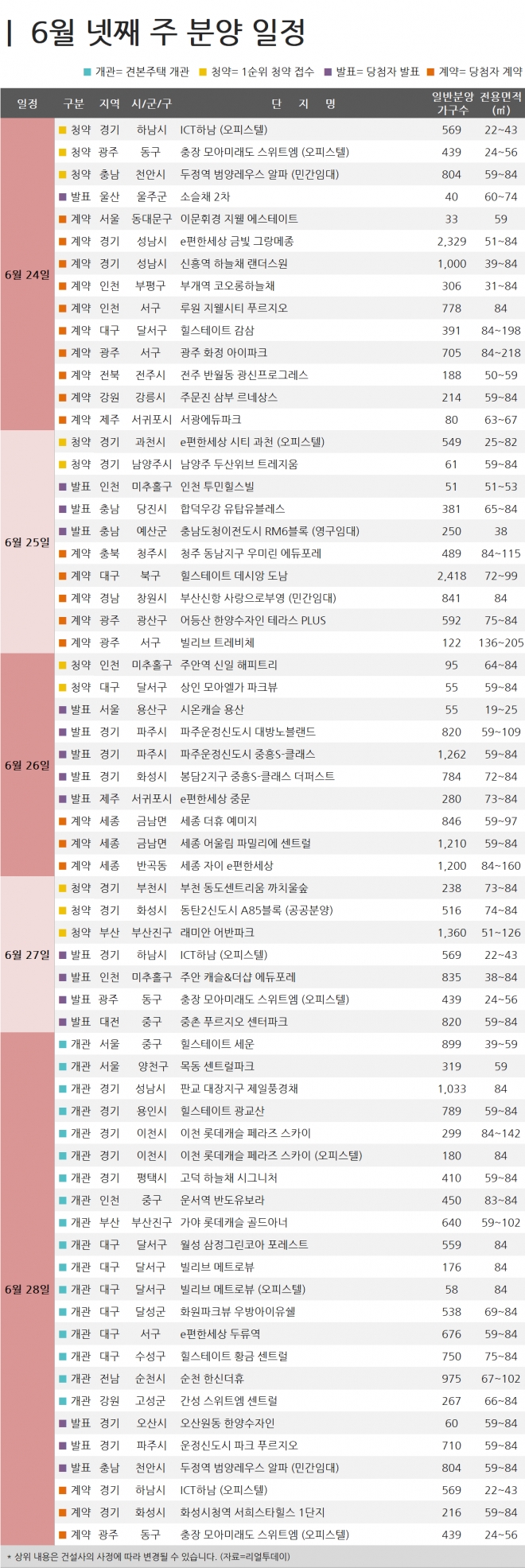Viewport: 525px width, 1568px height.
Task: Click '빌리브 트레비체' complex name
Action: (x=217, y=642)
